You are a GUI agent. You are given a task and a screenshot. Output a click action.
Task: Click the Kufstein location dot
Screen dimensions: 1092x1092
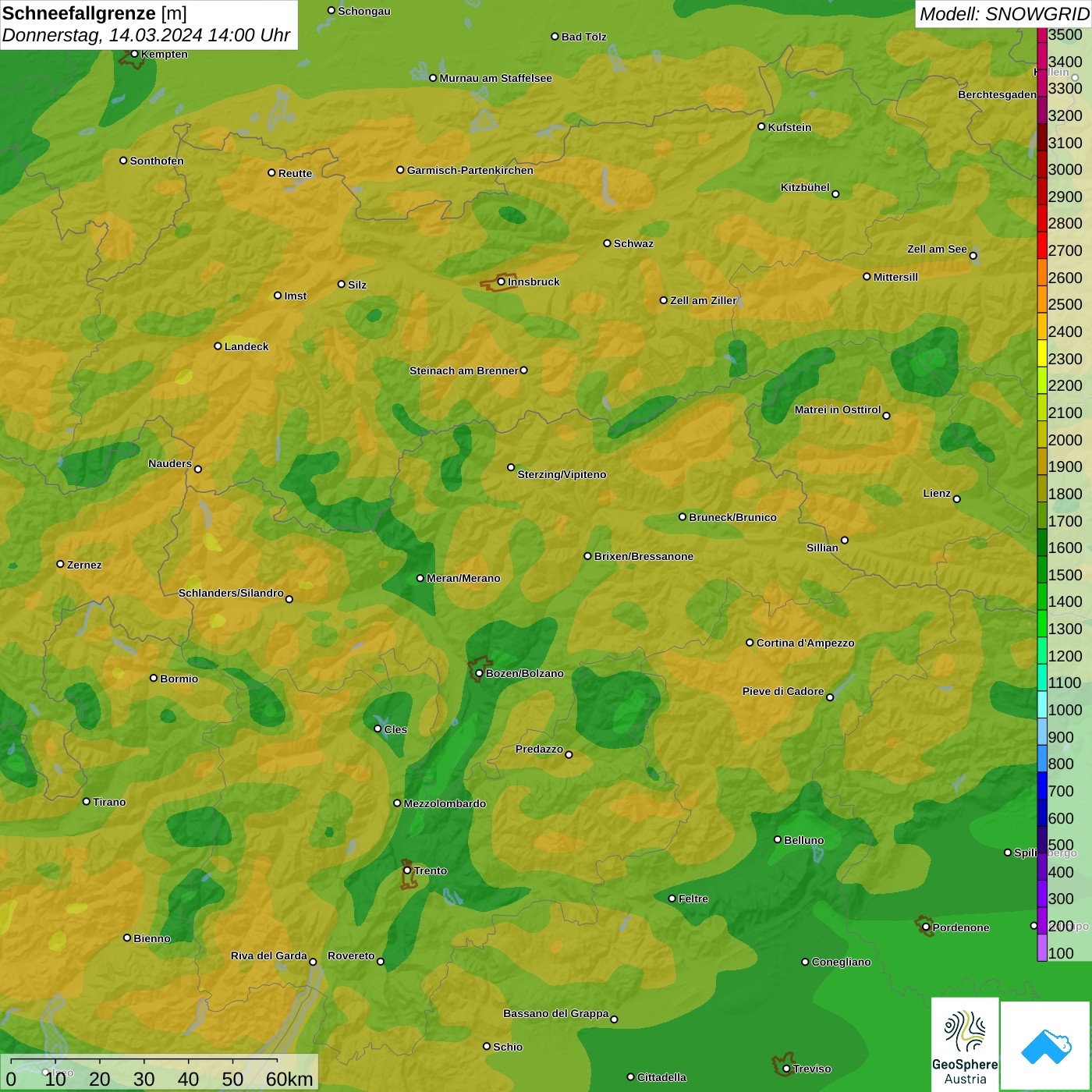[761, 126]
